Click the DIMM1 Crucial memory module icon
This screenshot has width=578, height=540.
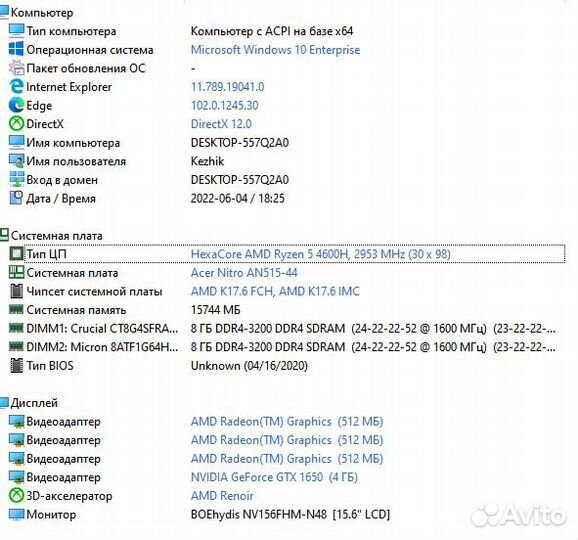click(x=16, y=327)
